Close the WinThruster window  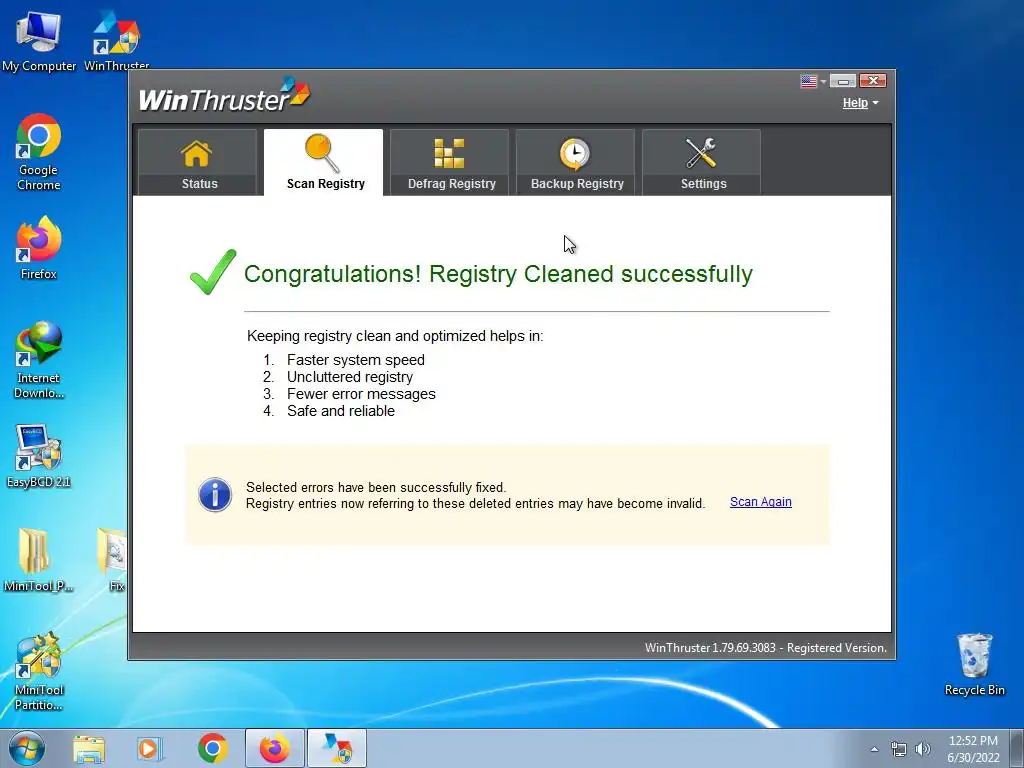pyautogui.click(x=872, y=80)
